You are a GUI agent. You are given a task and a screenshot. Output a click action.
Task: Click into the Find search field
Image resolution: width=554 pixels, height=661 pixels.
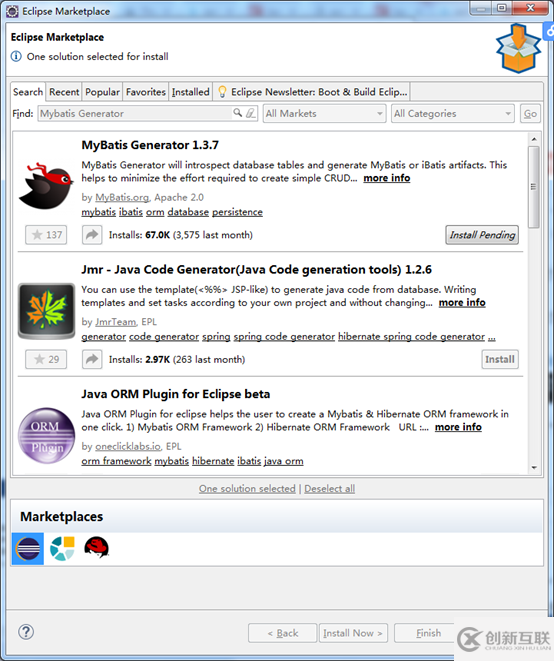pyautogui.click(x=135, y=113)
